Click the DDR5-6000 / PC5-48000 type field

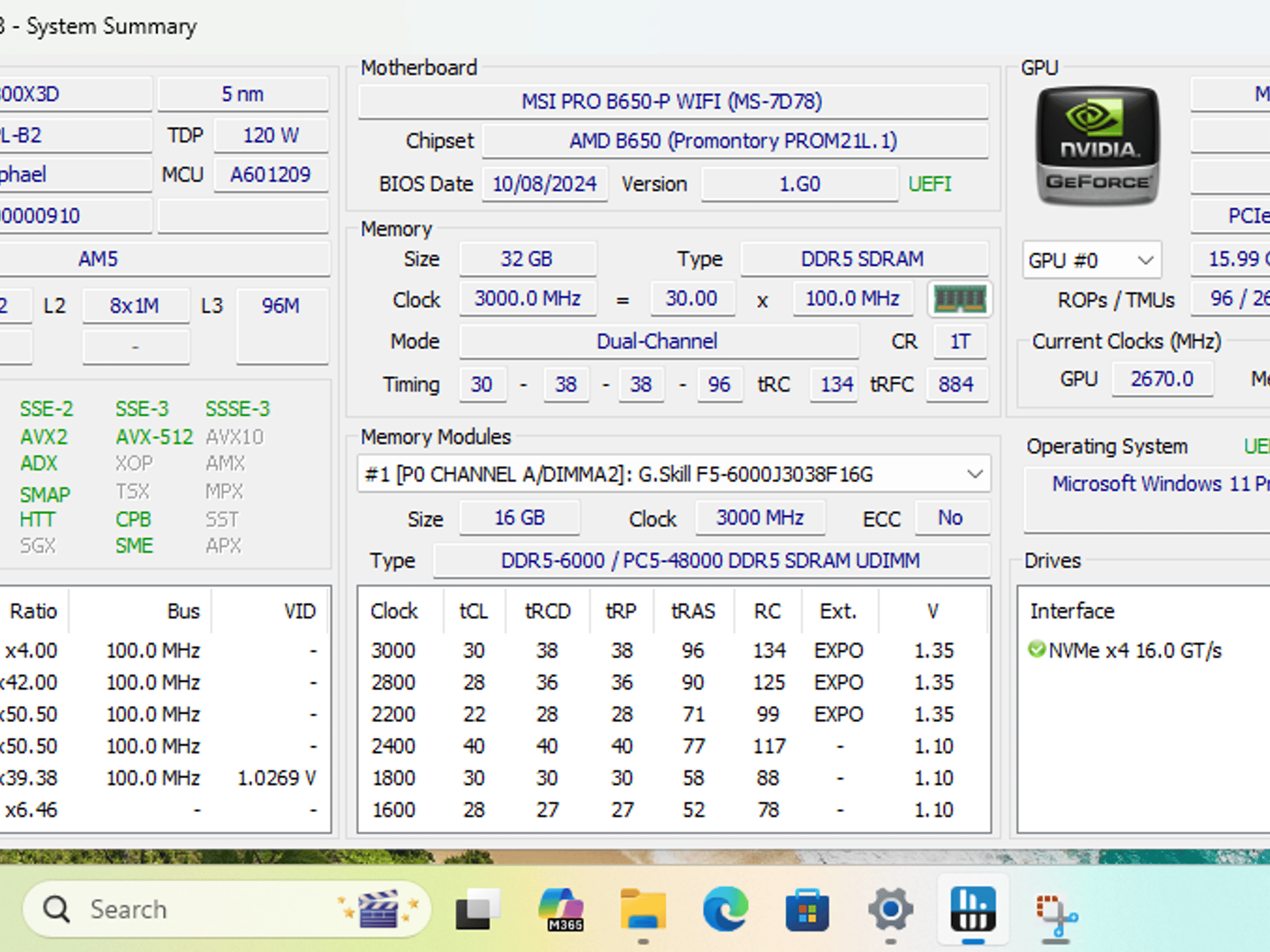(711, 561)
